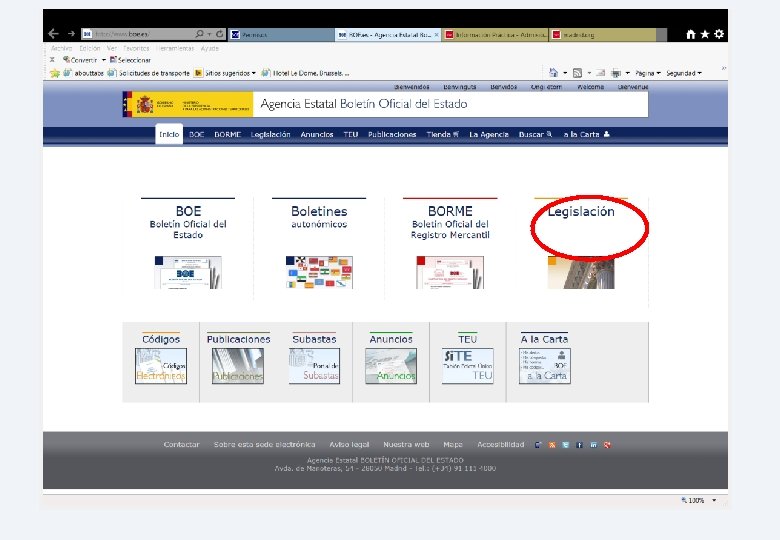The image size is (780, 540).
Task: Open the mobile site icon in footer
Action: 538,445
